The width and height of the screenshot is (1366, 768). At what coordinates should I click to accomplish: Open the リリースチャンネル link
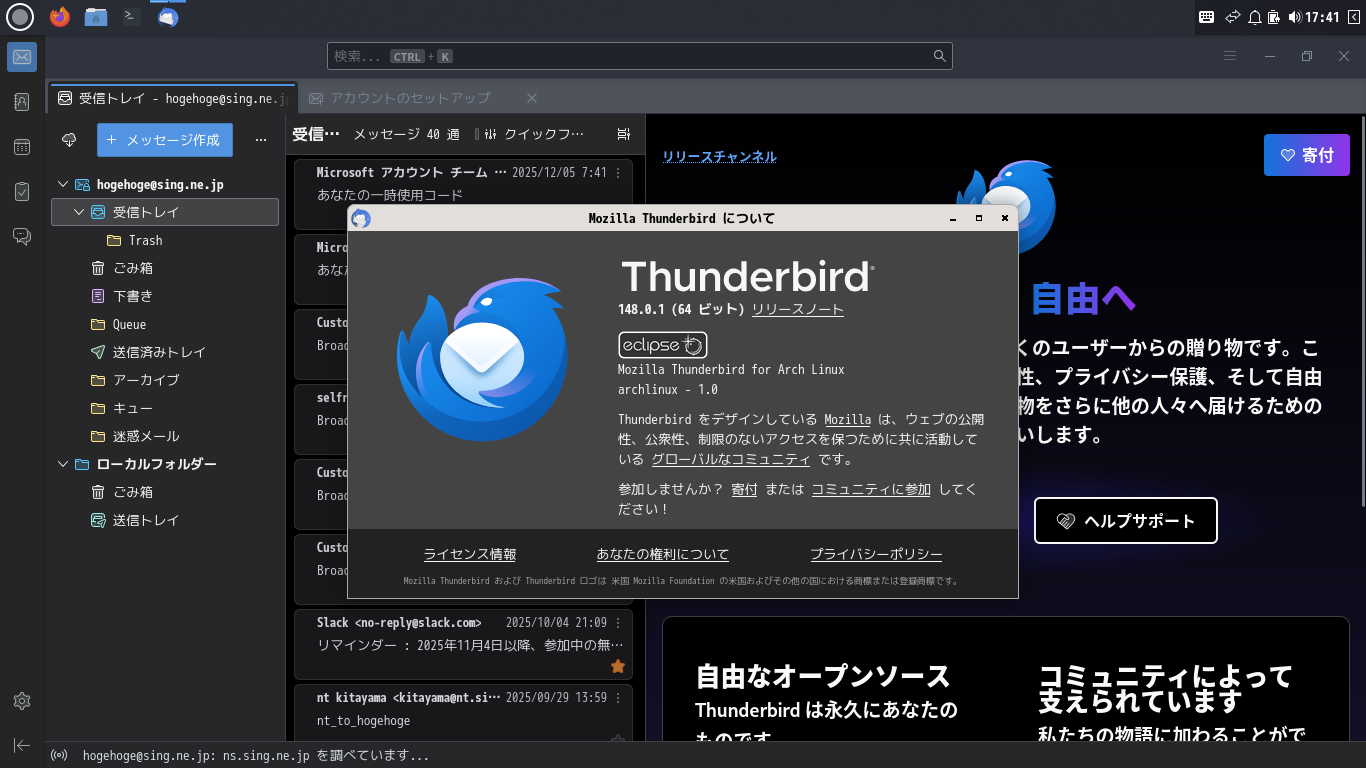tap(719, 156)
